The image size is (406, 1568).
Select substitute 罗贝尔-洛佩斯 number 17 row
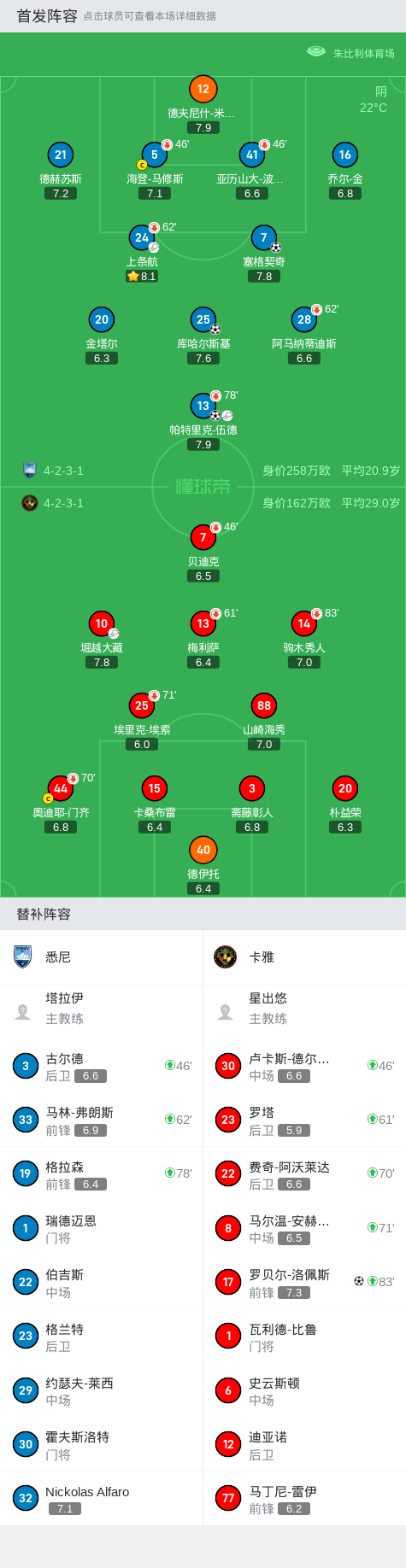pyautogui.click(x=304, y=1282)
